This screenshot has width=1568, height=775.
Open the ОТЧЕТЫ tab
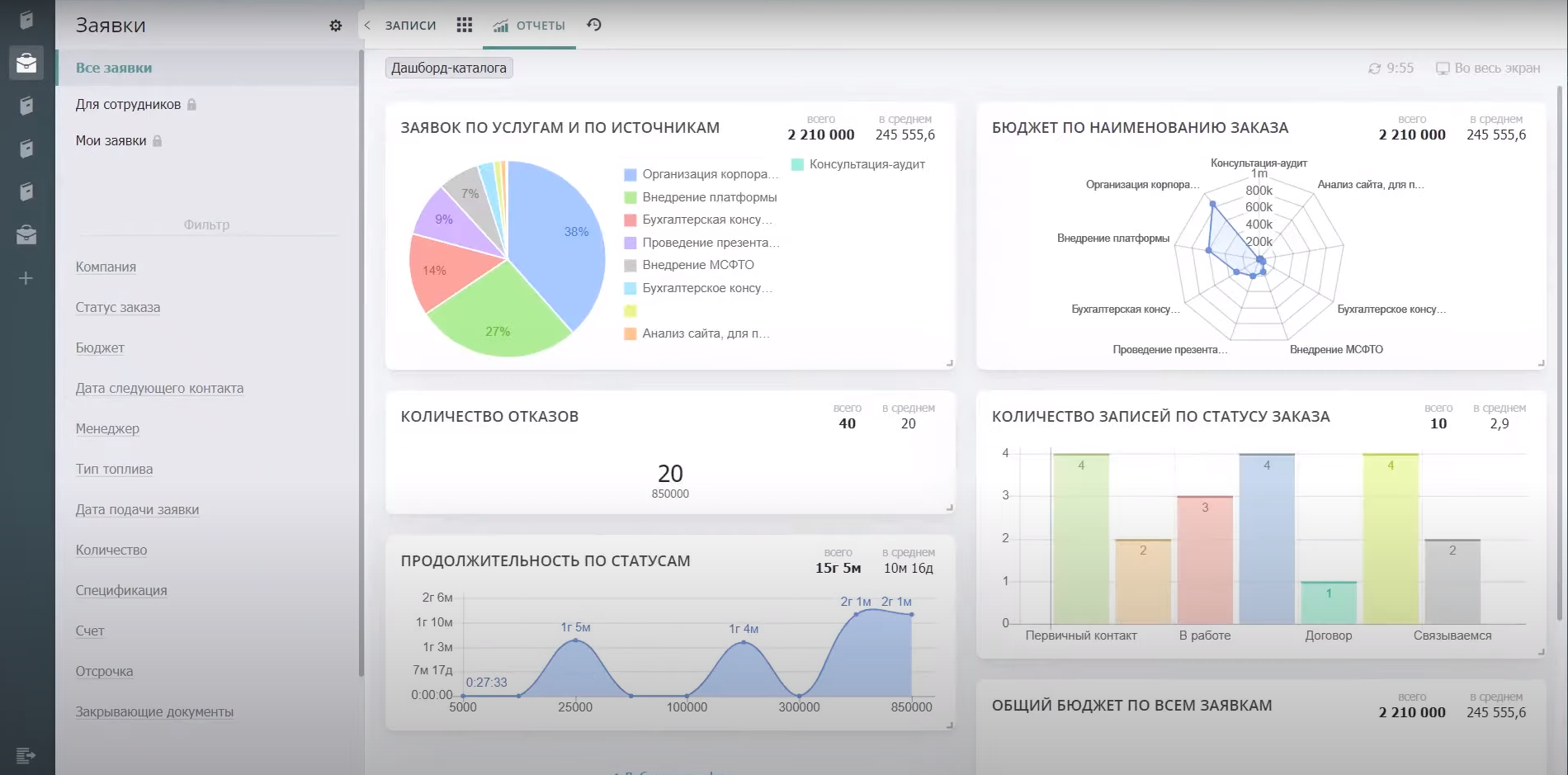point(530,26)
